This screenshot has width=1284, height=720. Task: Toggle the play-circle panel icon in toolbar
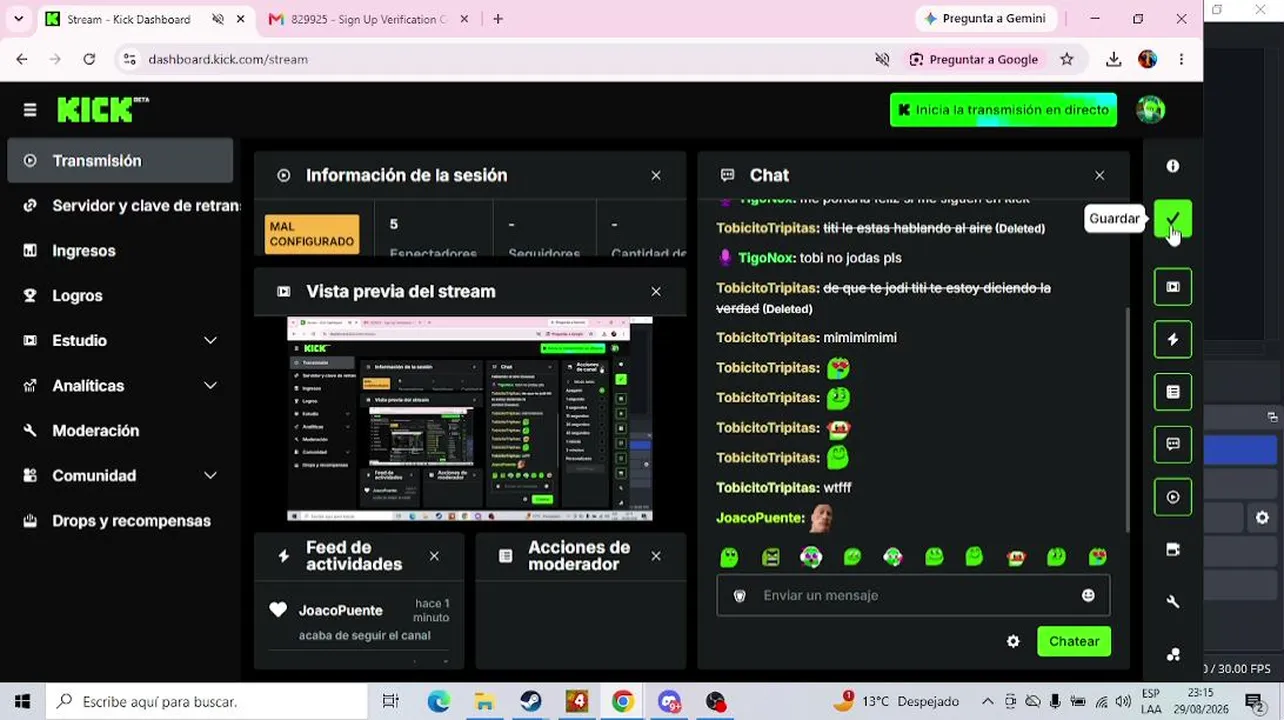pyautogui.click(x=1173, y=497)
